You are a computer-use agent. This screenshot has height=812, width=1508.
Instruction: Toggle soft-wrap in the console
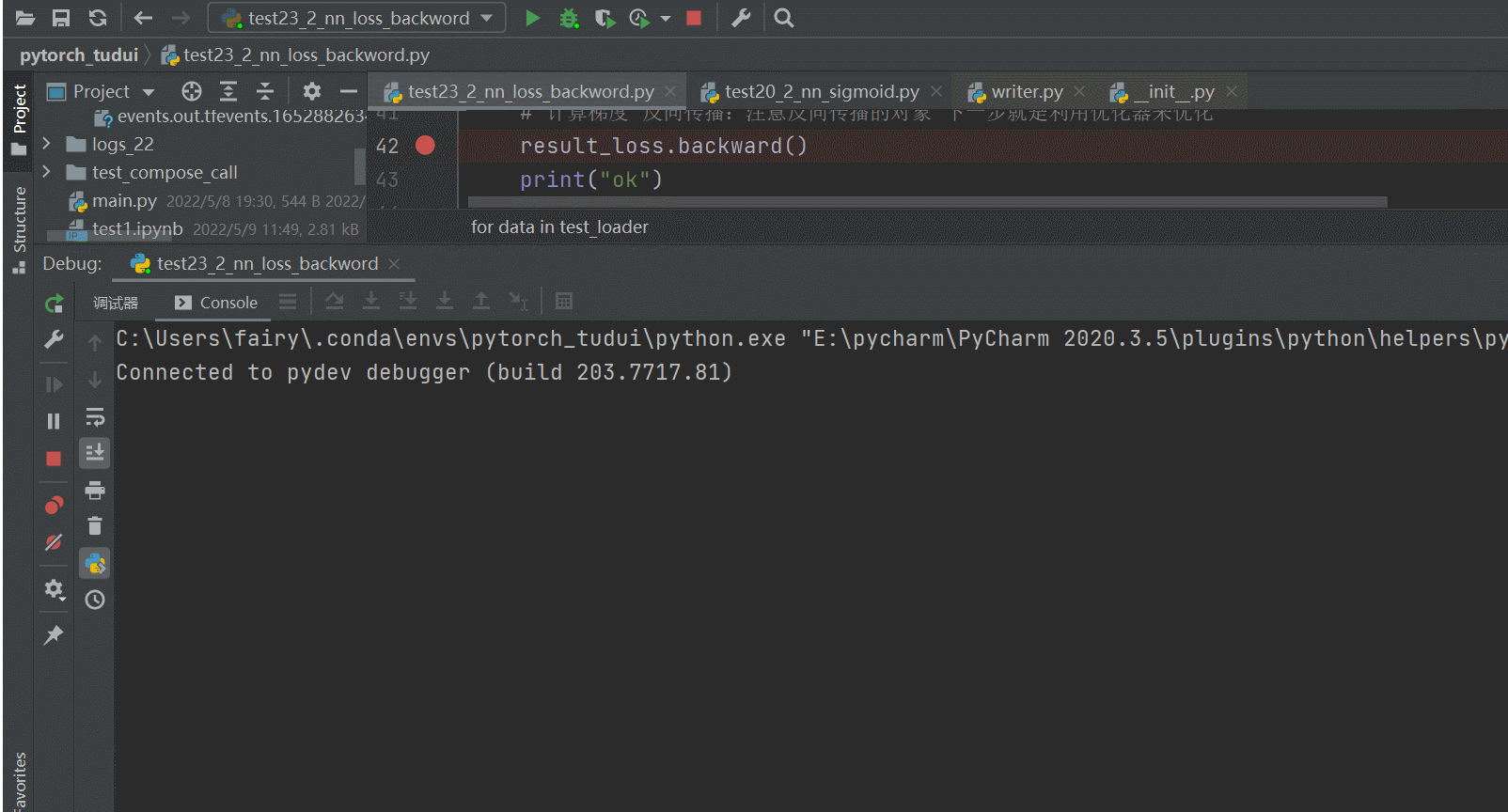coord(95,416)
